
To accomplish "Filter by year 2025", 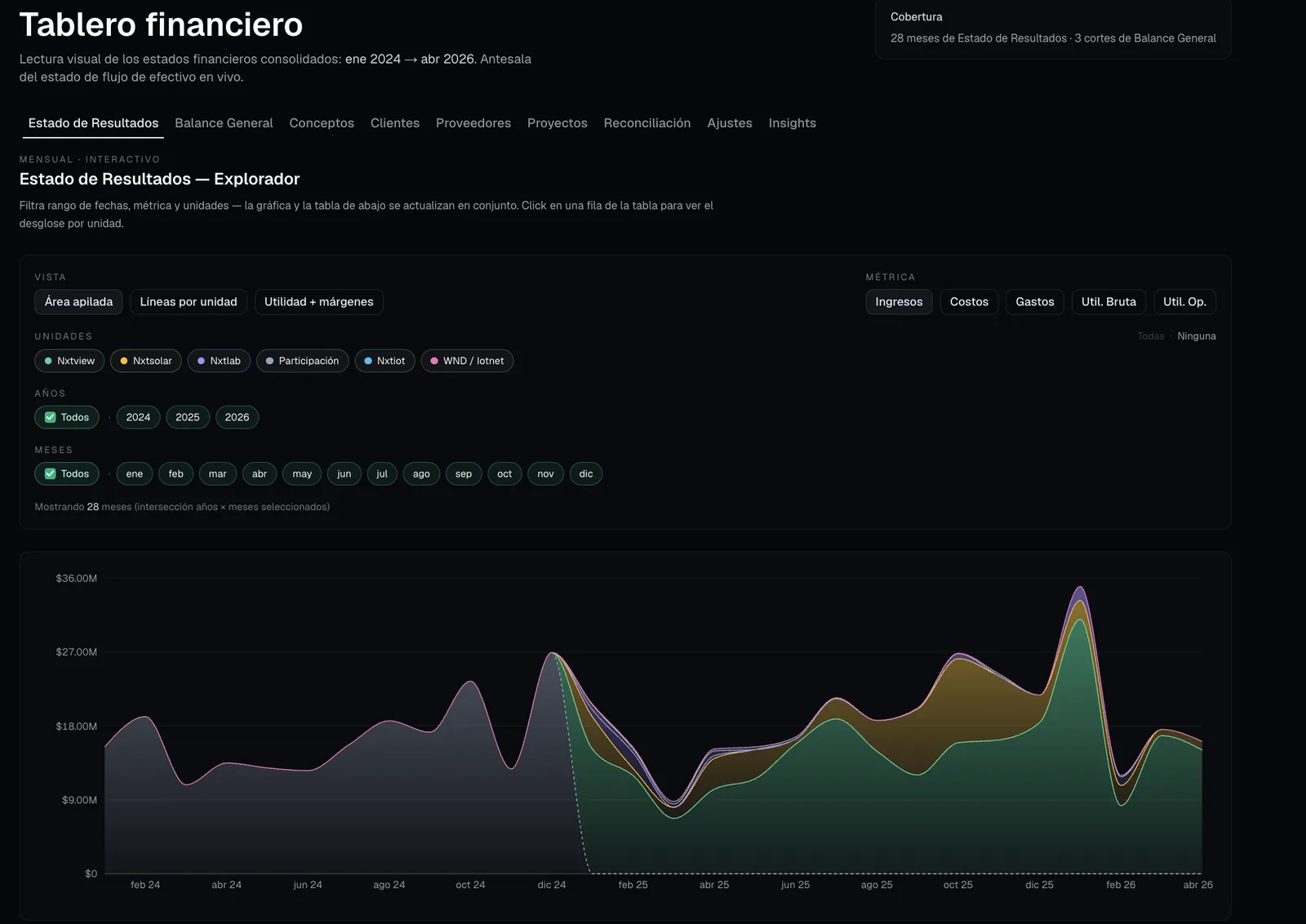I will click(x=188, y=417).
